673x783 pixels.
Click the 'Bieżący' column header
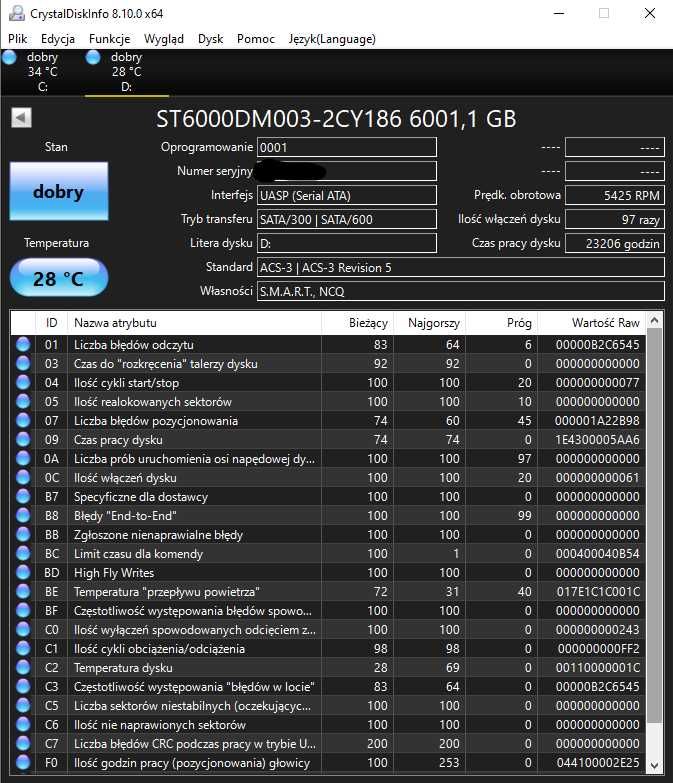[357, 323]
